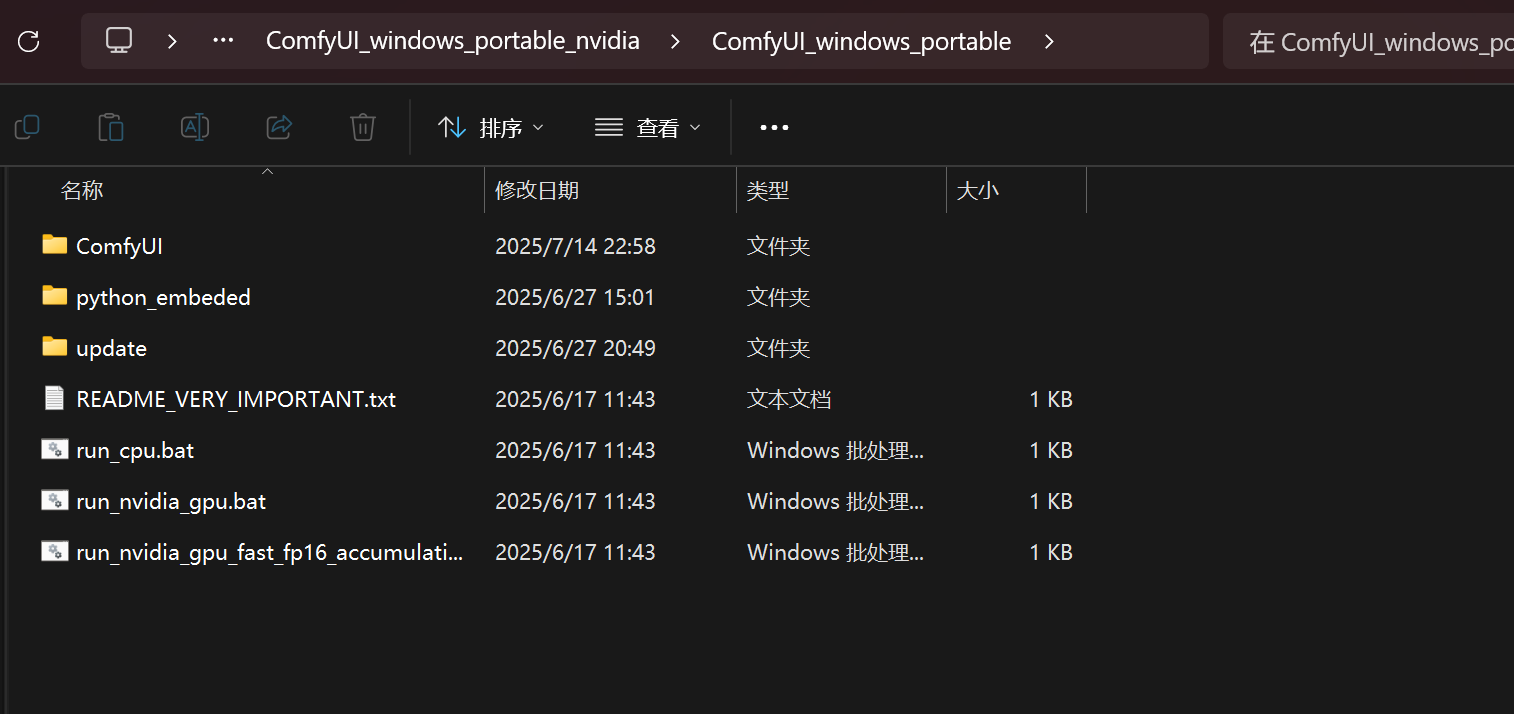Sort by 修改日期 column header
The width and height of the screenshot is (1514, 714).
[537, 190]
